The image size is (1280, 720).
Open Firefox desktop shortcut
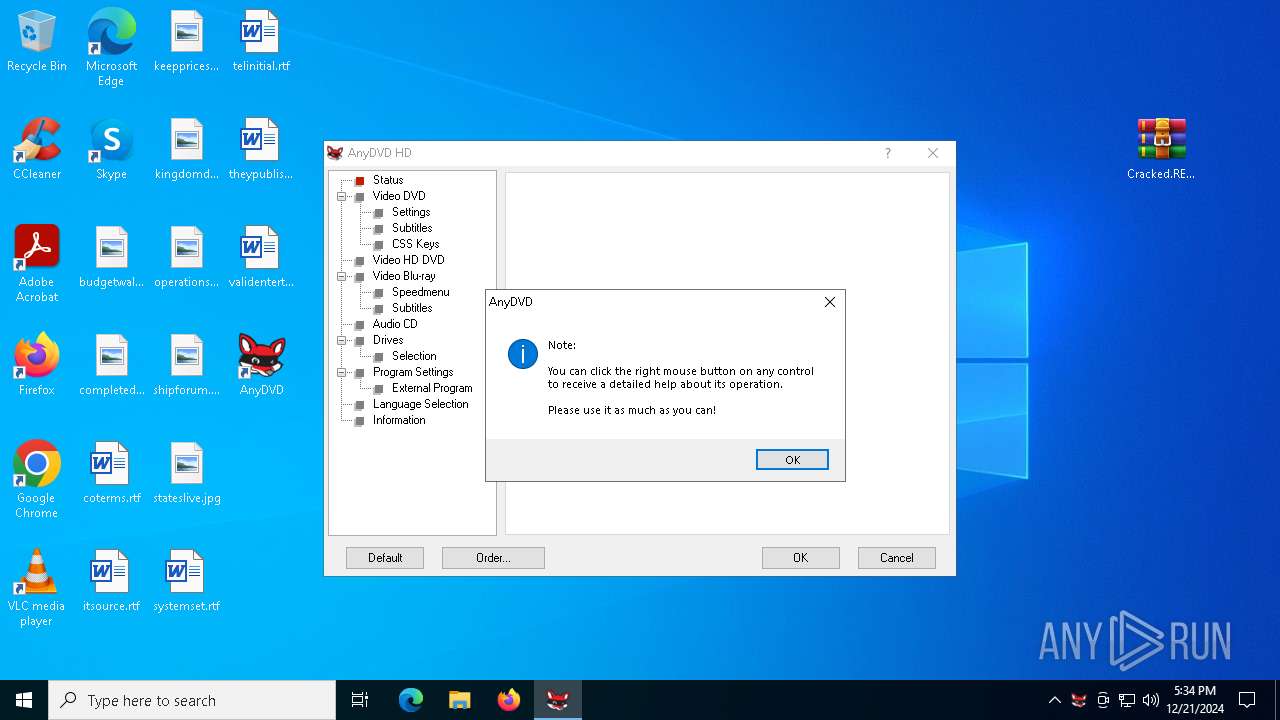coord(37,366)
